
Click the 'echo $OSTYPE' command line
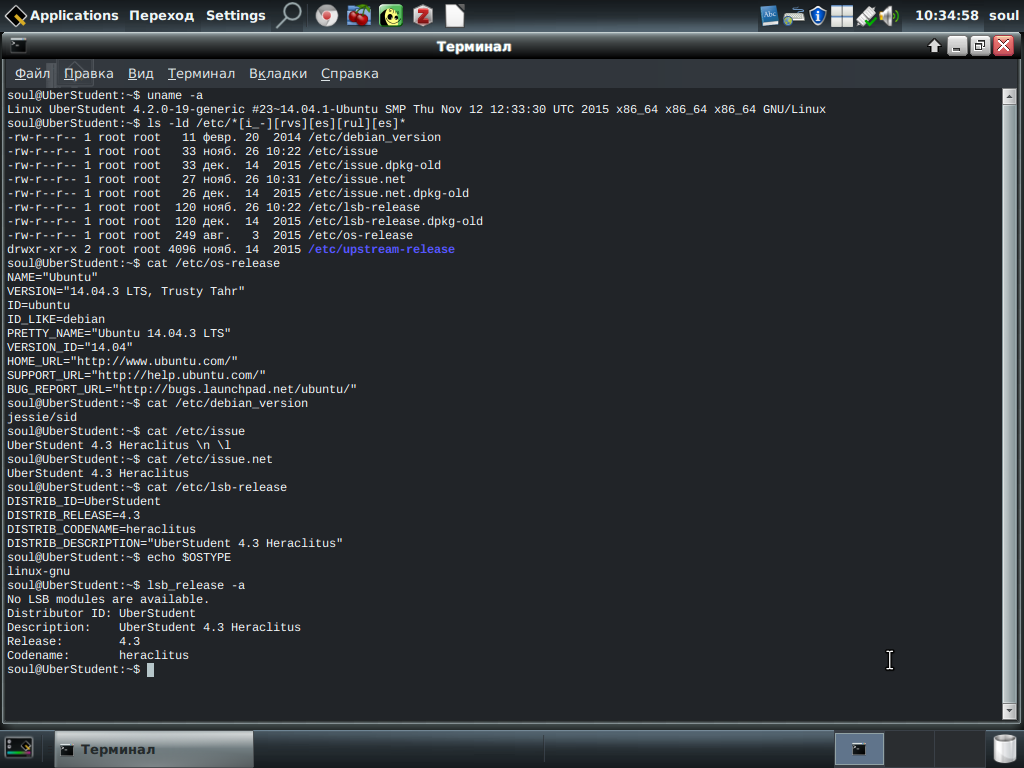119,558
